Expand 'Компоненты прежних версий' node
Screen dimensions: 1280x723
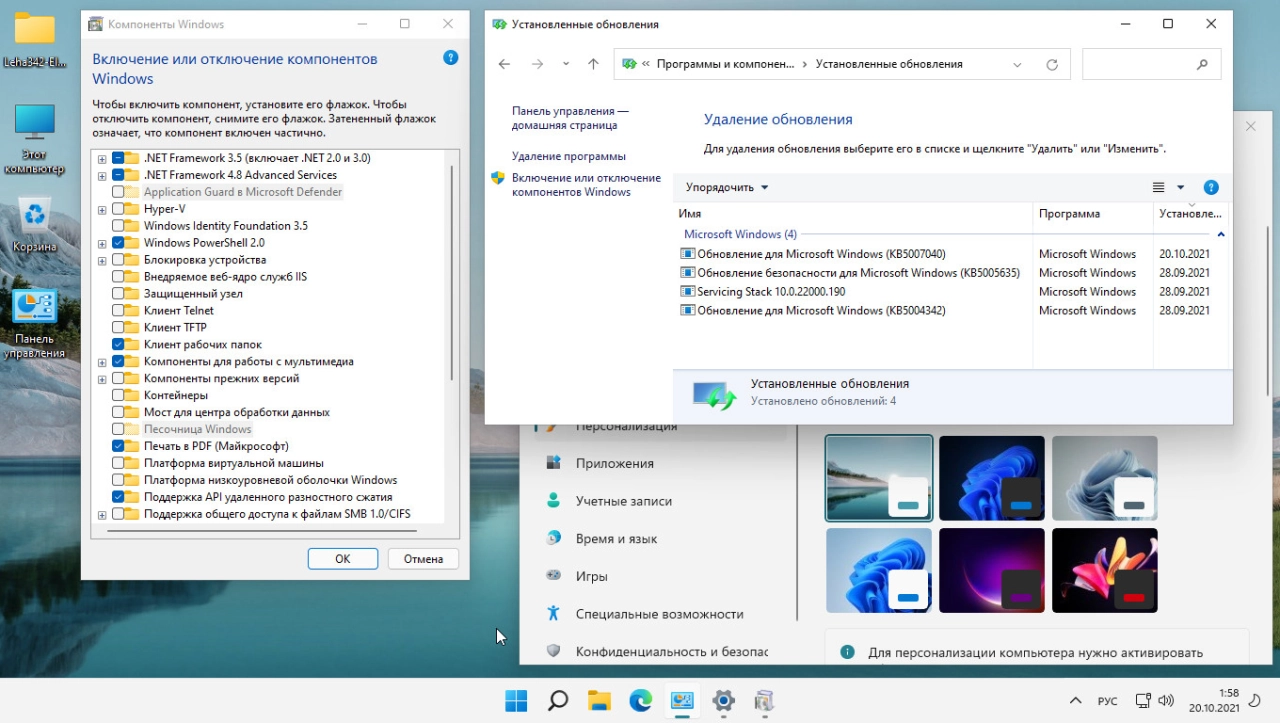point(102,379)
